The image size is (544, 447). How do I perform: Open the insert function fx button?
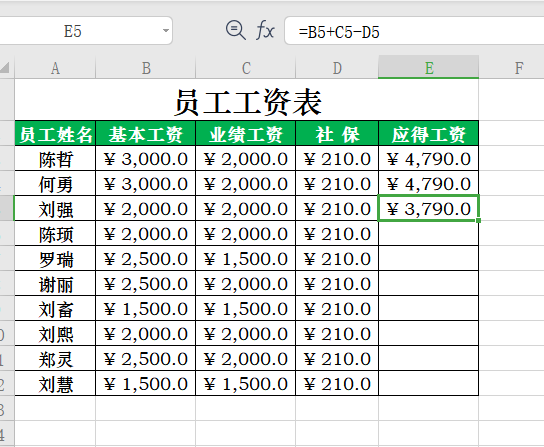point(265,31)
